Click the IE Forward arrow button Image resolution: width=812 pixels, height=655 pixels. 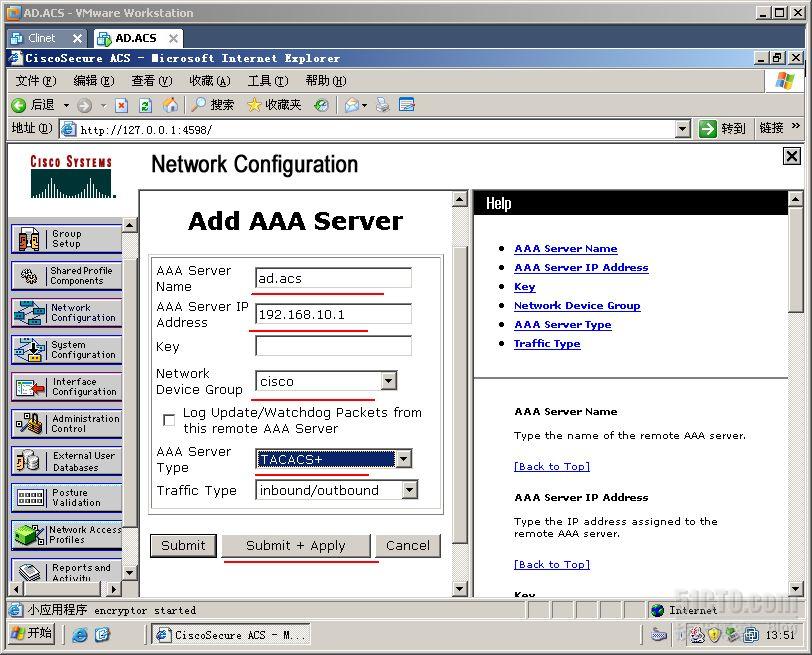click(84, 106)
